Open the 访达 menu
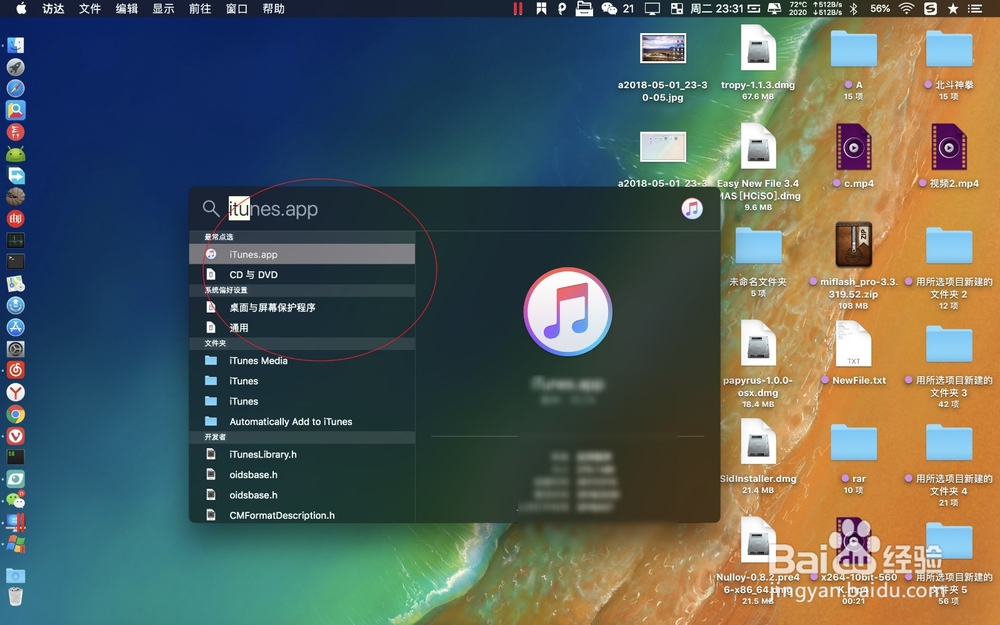Image resolution: width=1000 pixels, height=625 pixels. (x=53, y=8)
